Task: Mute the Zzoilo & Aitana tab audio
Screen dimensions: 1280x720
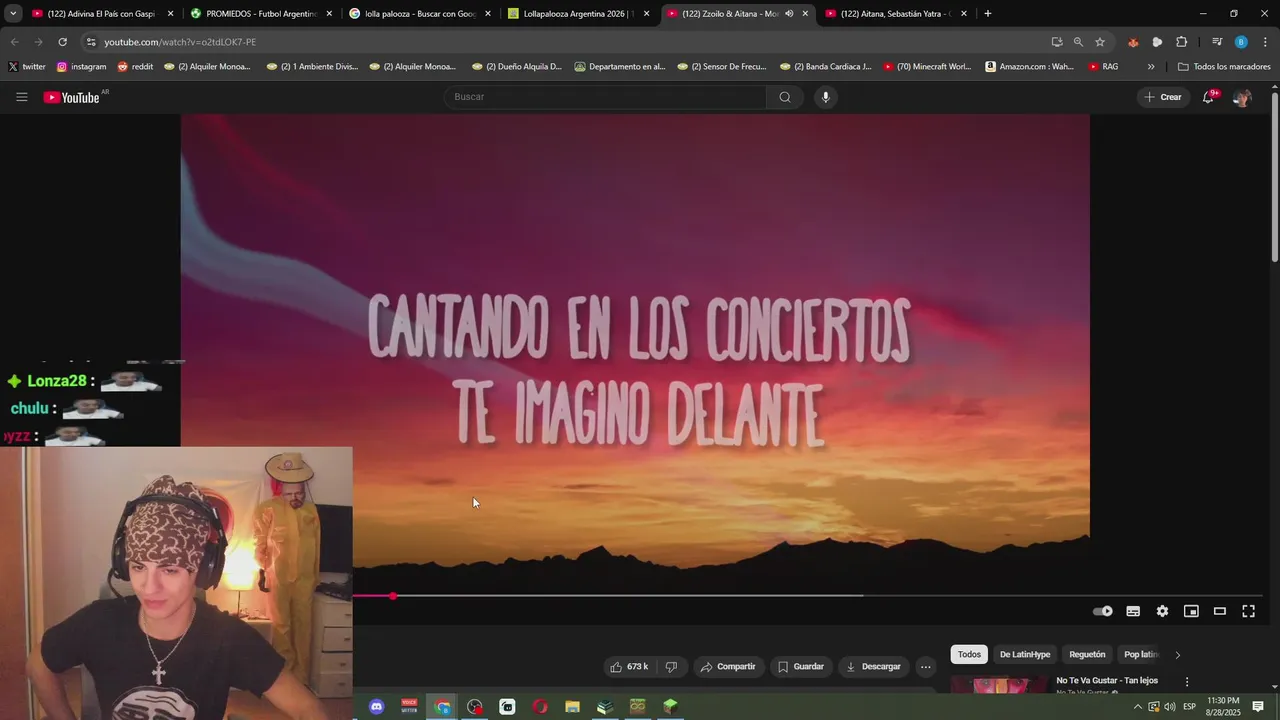Action: coord(789,14)
